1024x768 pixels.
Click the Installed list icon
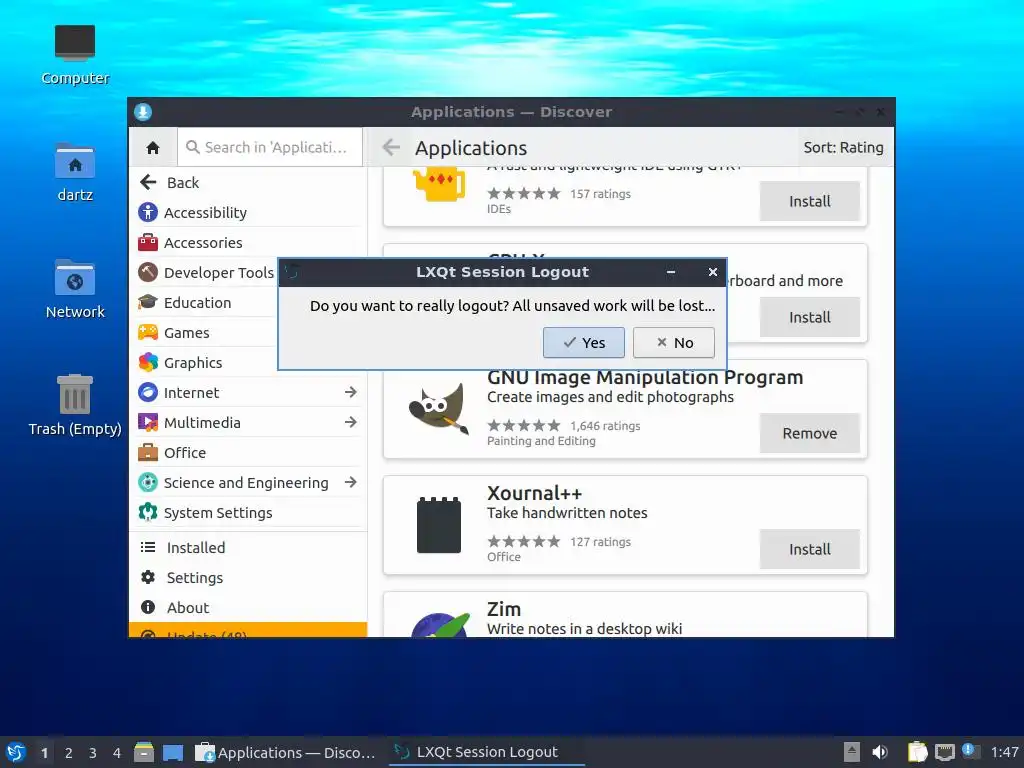[x=148, y=547]
